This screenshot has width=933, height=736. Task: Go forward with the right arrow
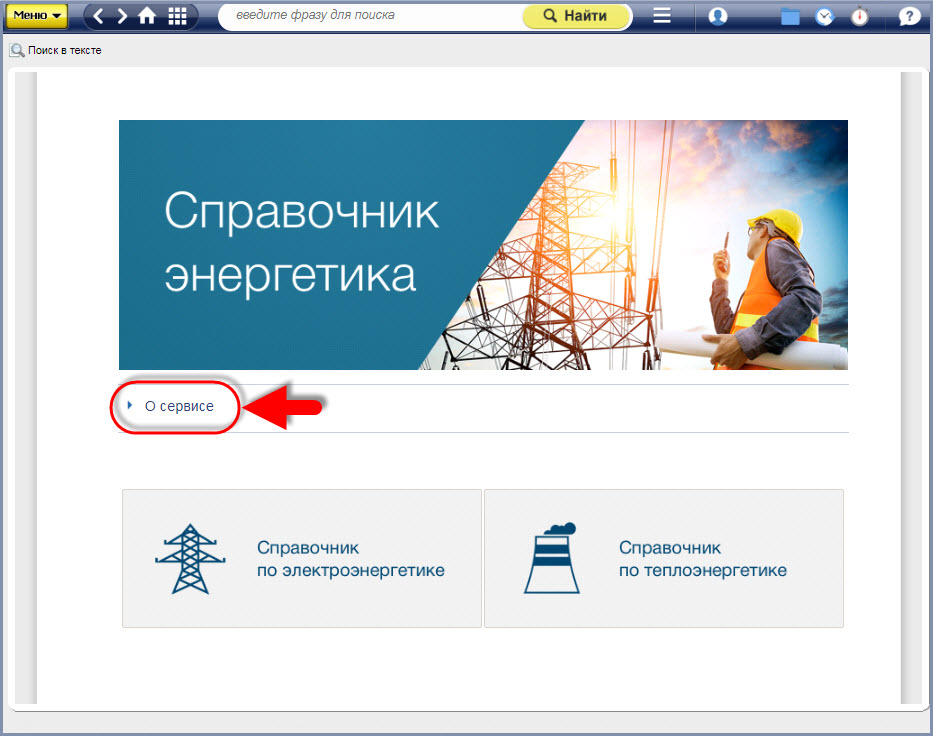point(122,16)
